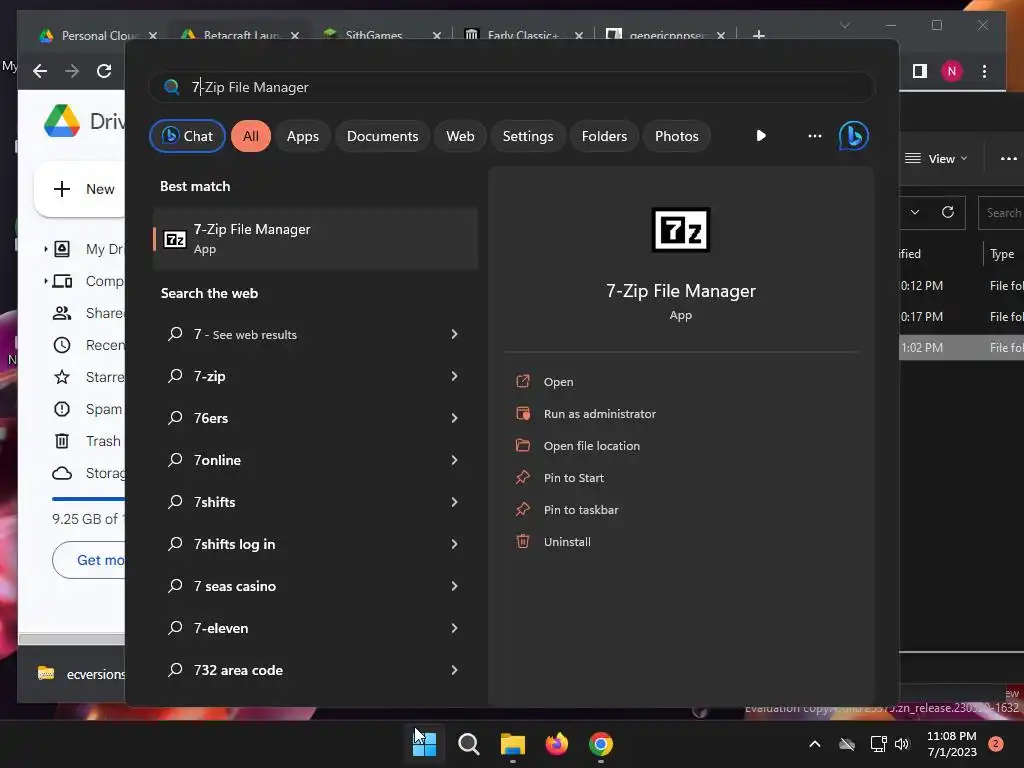
Task: Switch to the Apps filter tab
Action: [302, 136]
